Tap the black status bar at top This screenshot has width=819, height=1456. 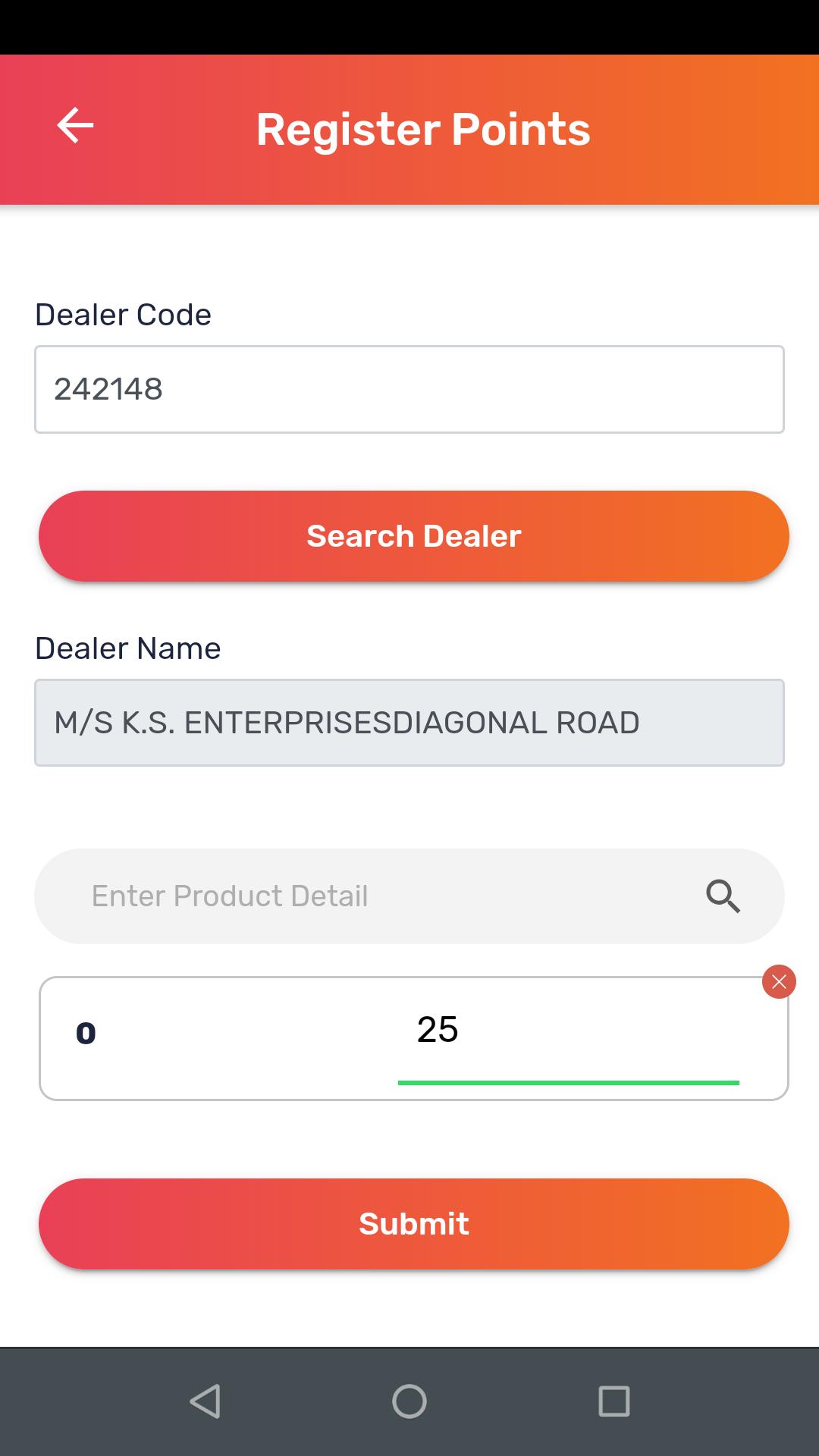point(409,27)
